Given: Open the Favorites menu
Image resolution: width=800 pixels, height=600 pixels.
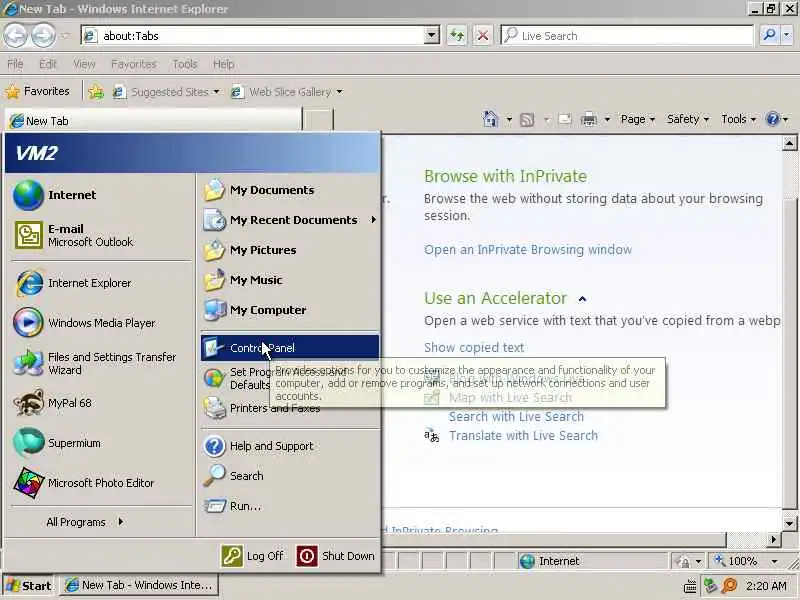Looking at the screenshot, I should tap(134, 64).
